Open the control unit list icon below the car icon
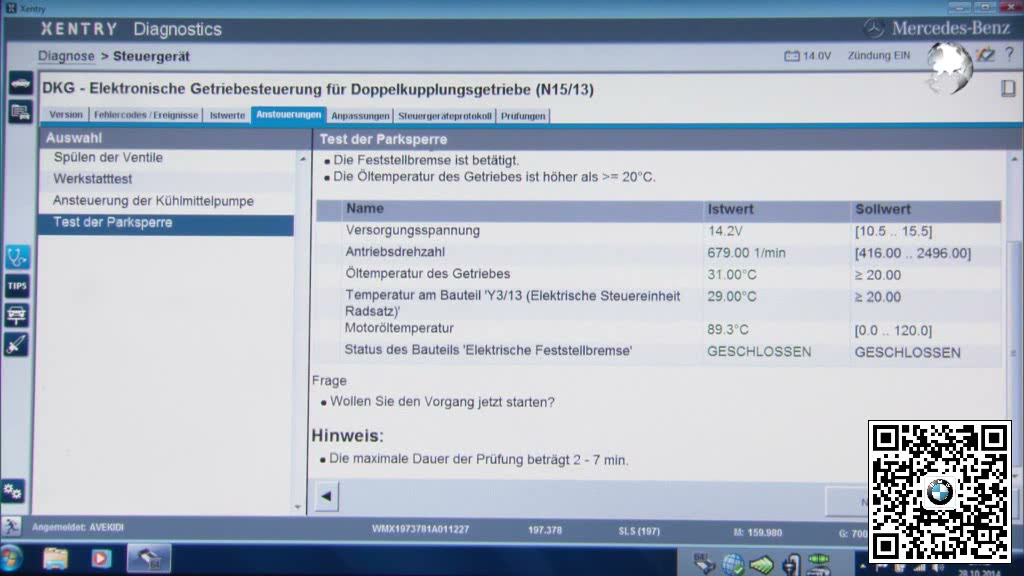The width and height of the screenshot is (1024, 576). coord(20,112)
